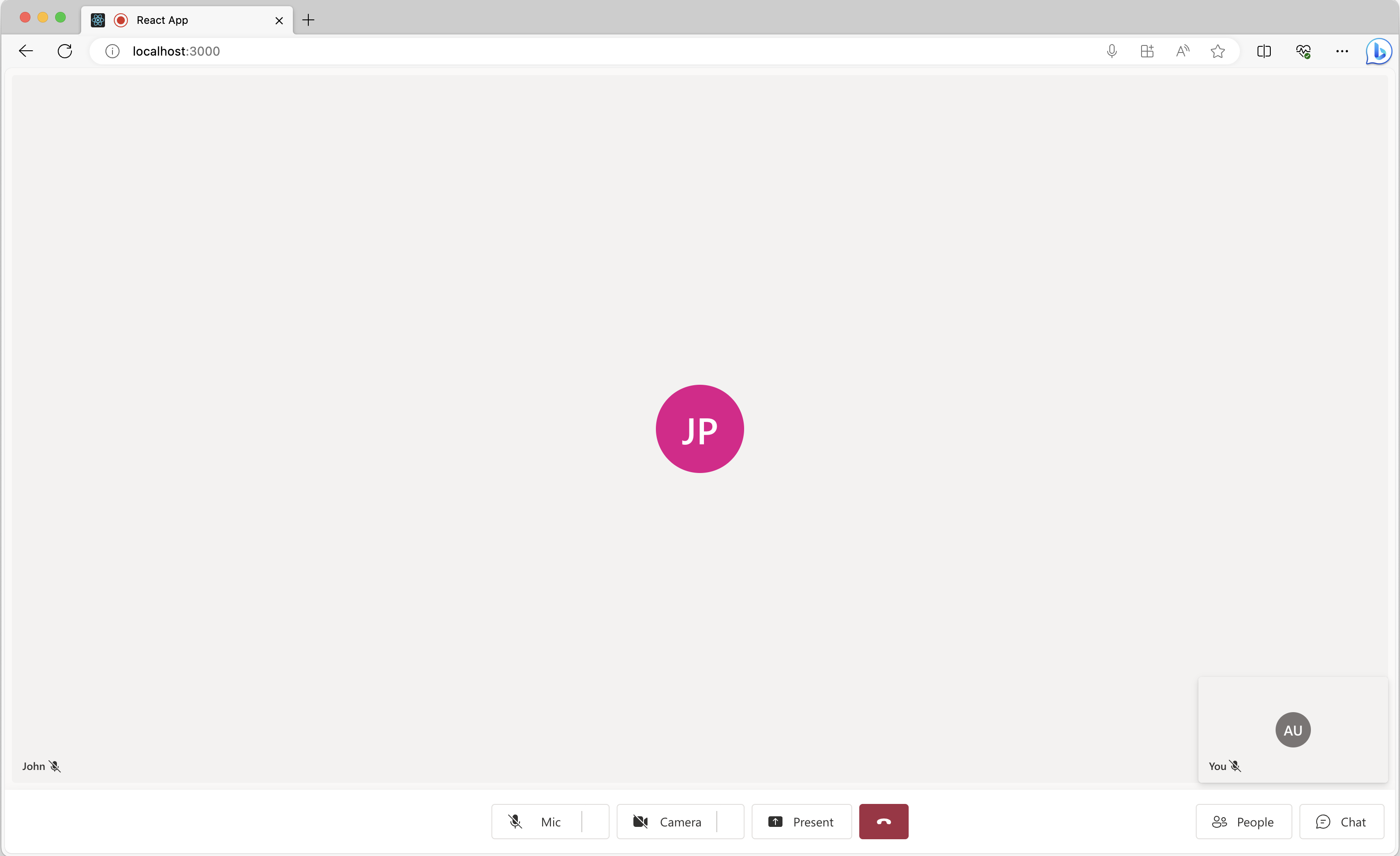Click the AU self-view avatar thumbnail

coord(1293,729)
